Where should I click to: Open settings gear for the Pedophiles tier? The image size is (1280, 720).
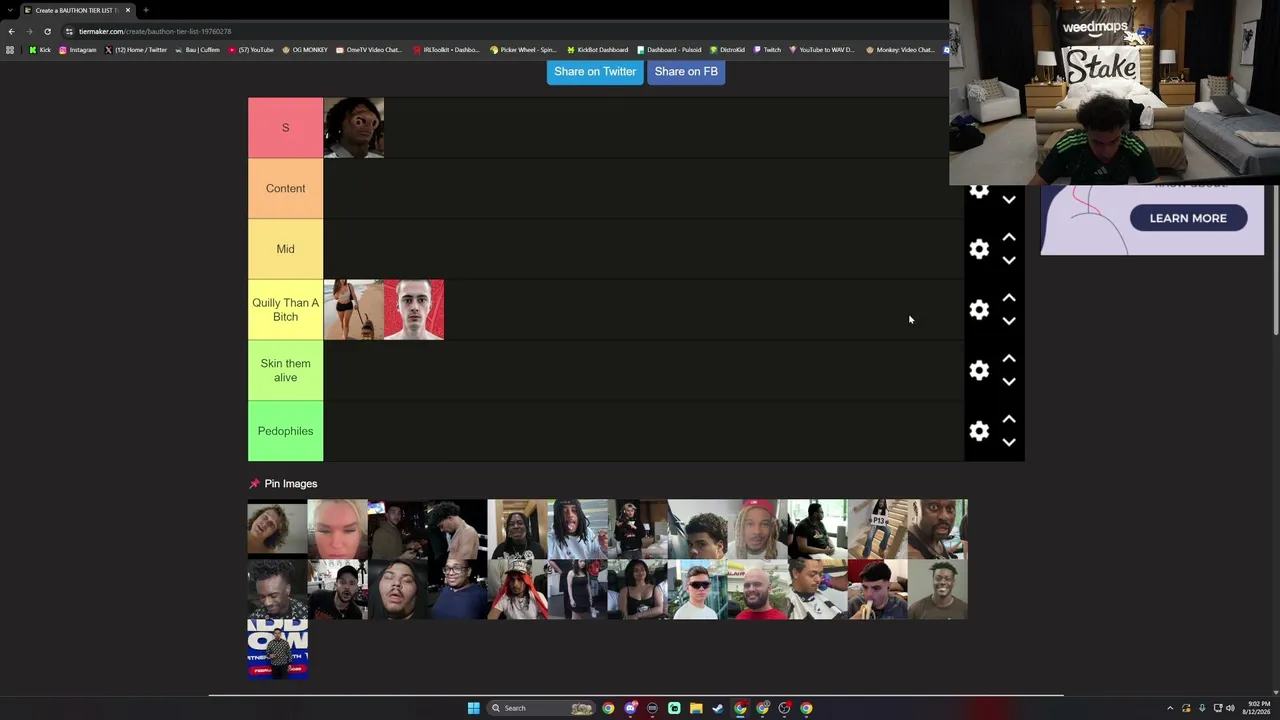tap(979, 431)
